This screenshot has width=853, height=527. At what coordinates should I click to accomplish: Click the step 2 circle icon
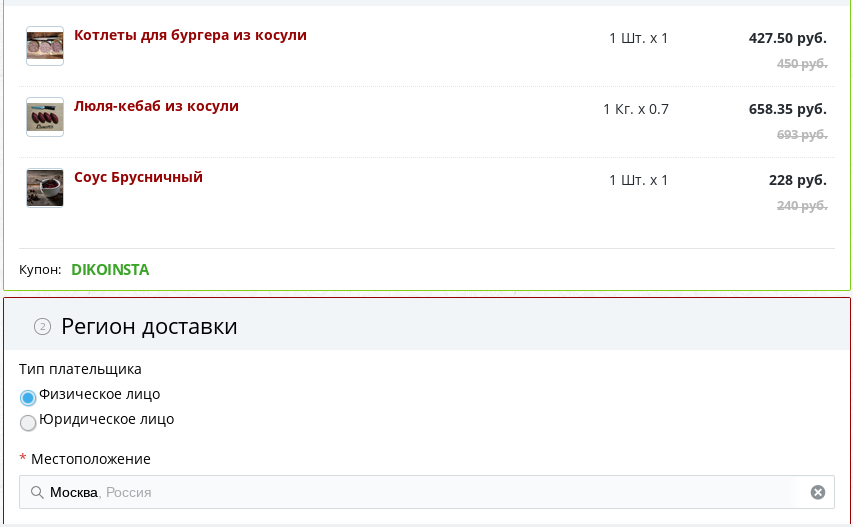[42, 326]
